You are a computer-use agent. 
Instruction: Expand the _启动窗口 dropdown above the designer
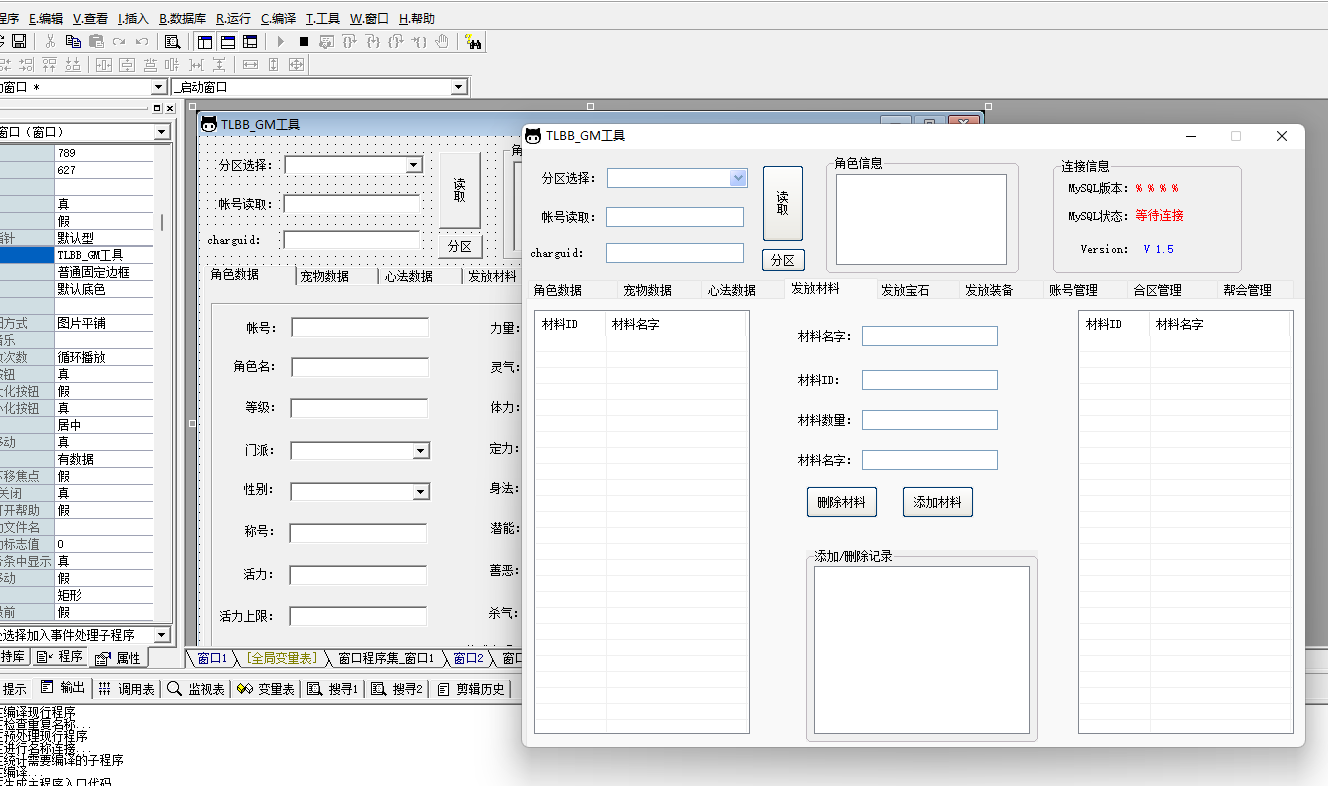tap(459, 87)
